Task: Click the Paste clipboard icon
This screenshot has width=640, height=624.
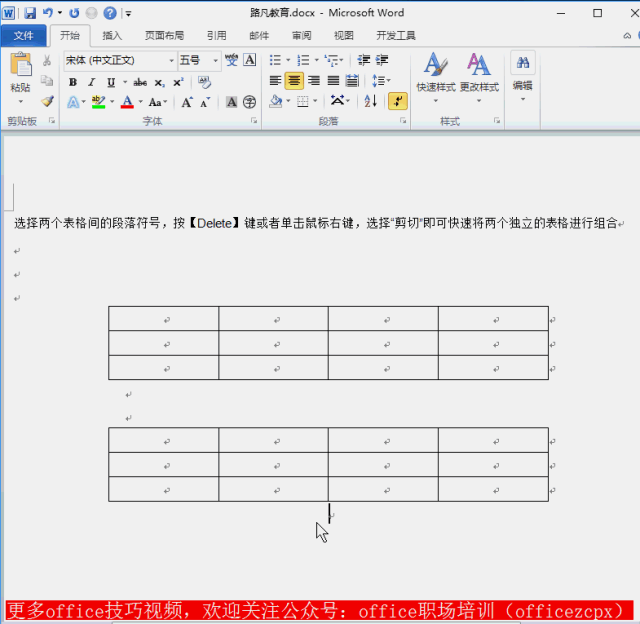Action: 21,64
